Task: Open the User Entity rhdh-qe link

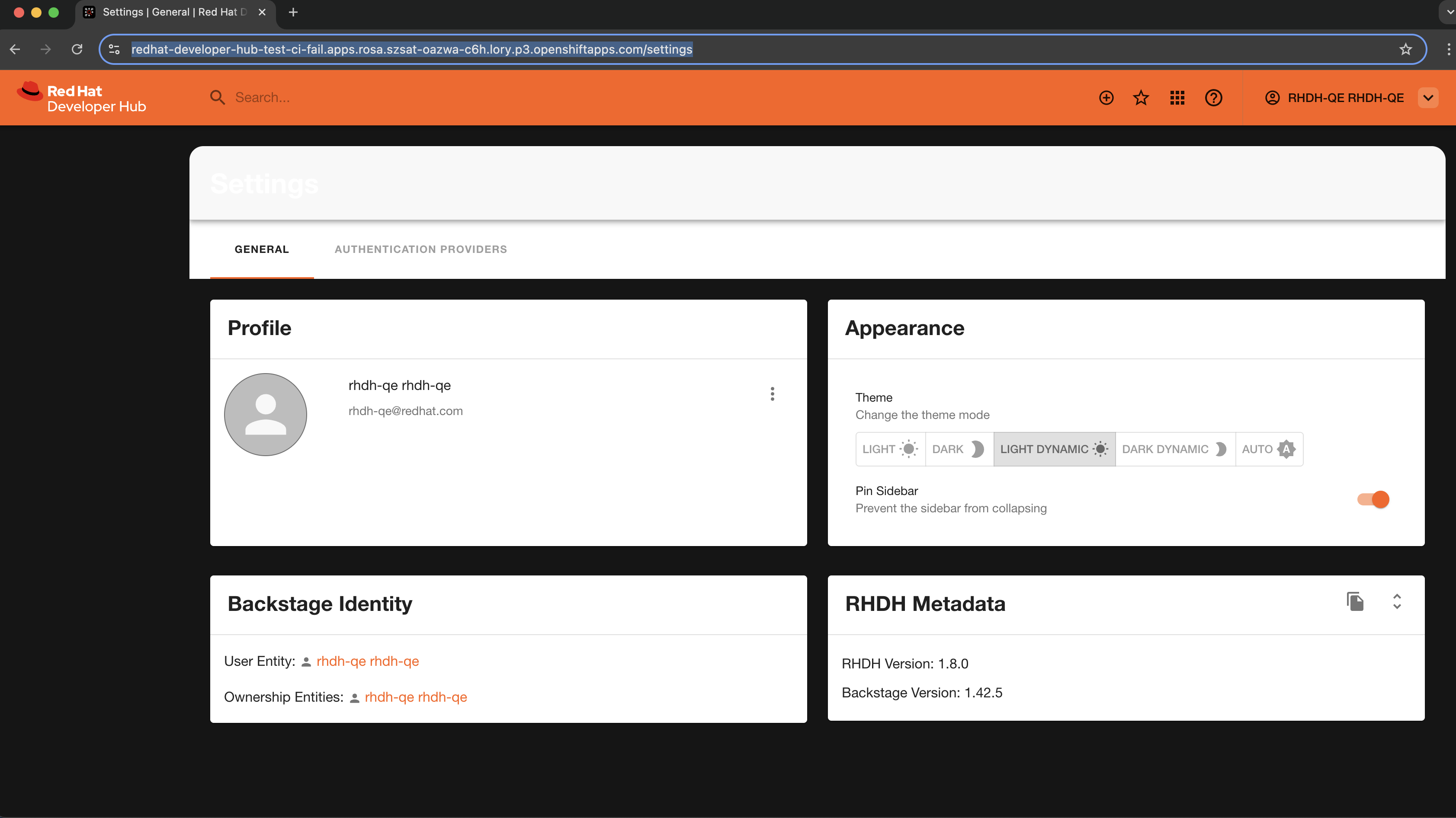Action: (x=367, y=661)
